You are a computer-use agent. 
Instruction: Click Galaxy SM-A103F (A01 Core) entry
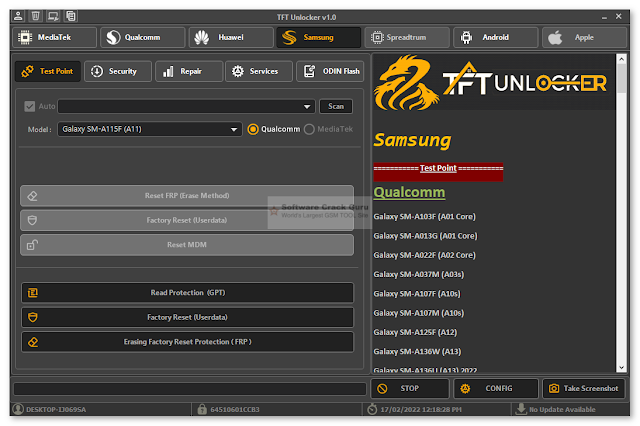click(424, 217)
